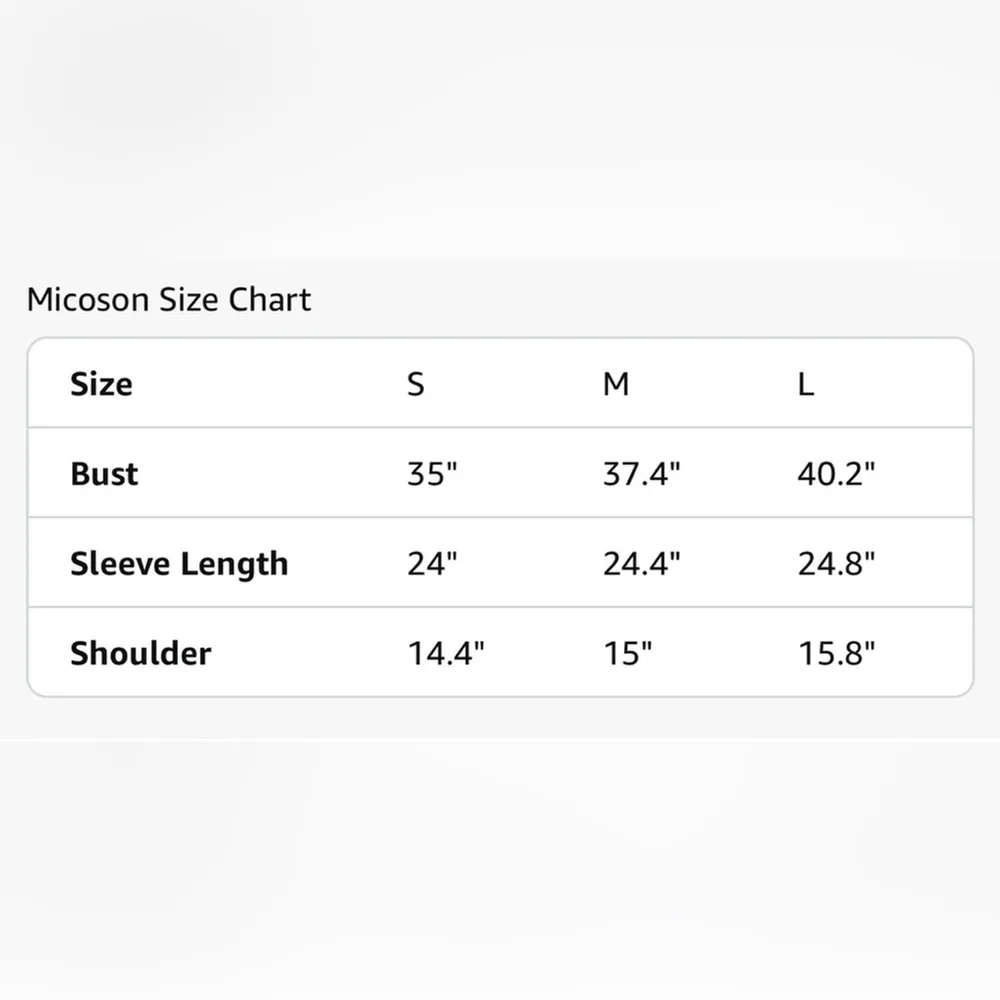Click the 24.4" sleeve length value
The image size is (1000, 1000).
coord(641,564)
